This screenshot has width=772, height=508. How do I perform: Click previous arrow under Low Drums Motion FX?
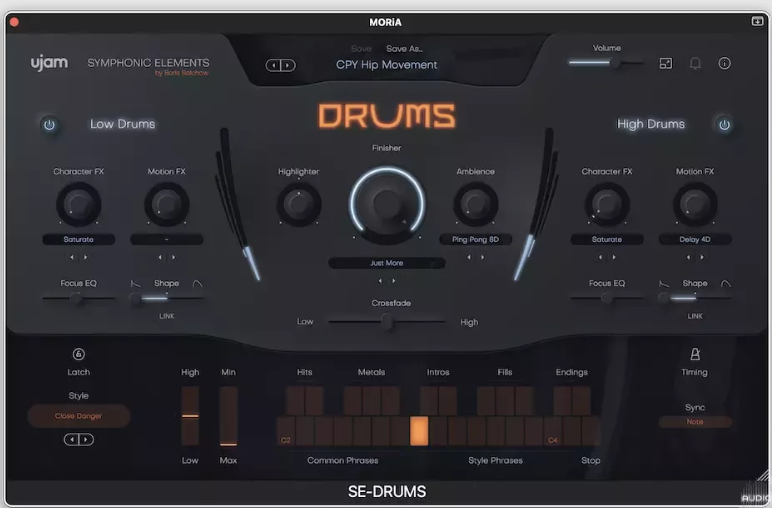160,257
